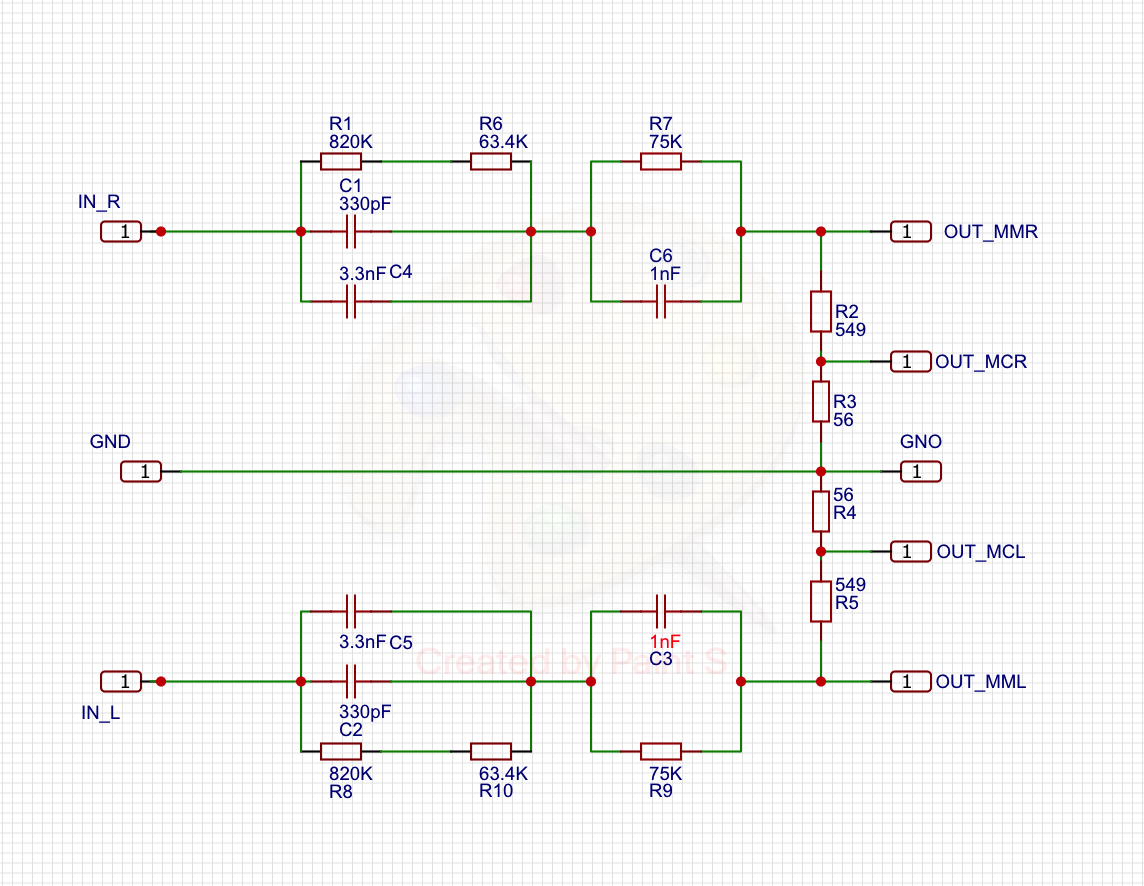Click the R10 63.4K resistor symbol
The image size is (1144, 886).
tap(490, 751)
